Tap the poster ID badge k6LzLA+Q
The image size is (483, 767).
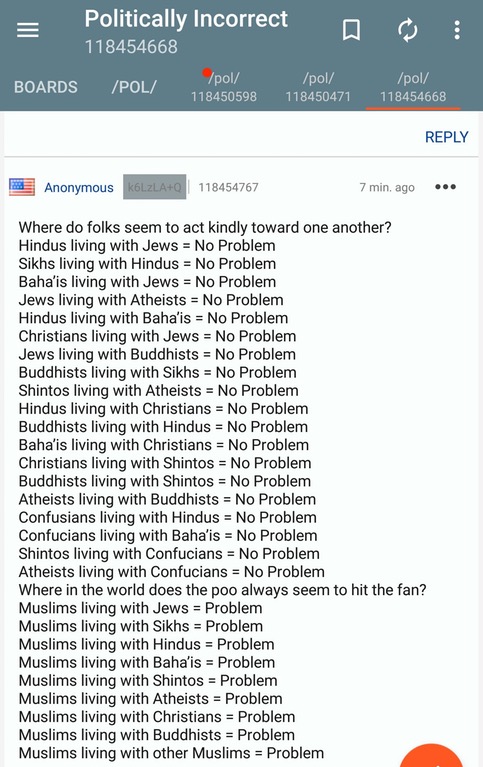(x=155, y=187)
